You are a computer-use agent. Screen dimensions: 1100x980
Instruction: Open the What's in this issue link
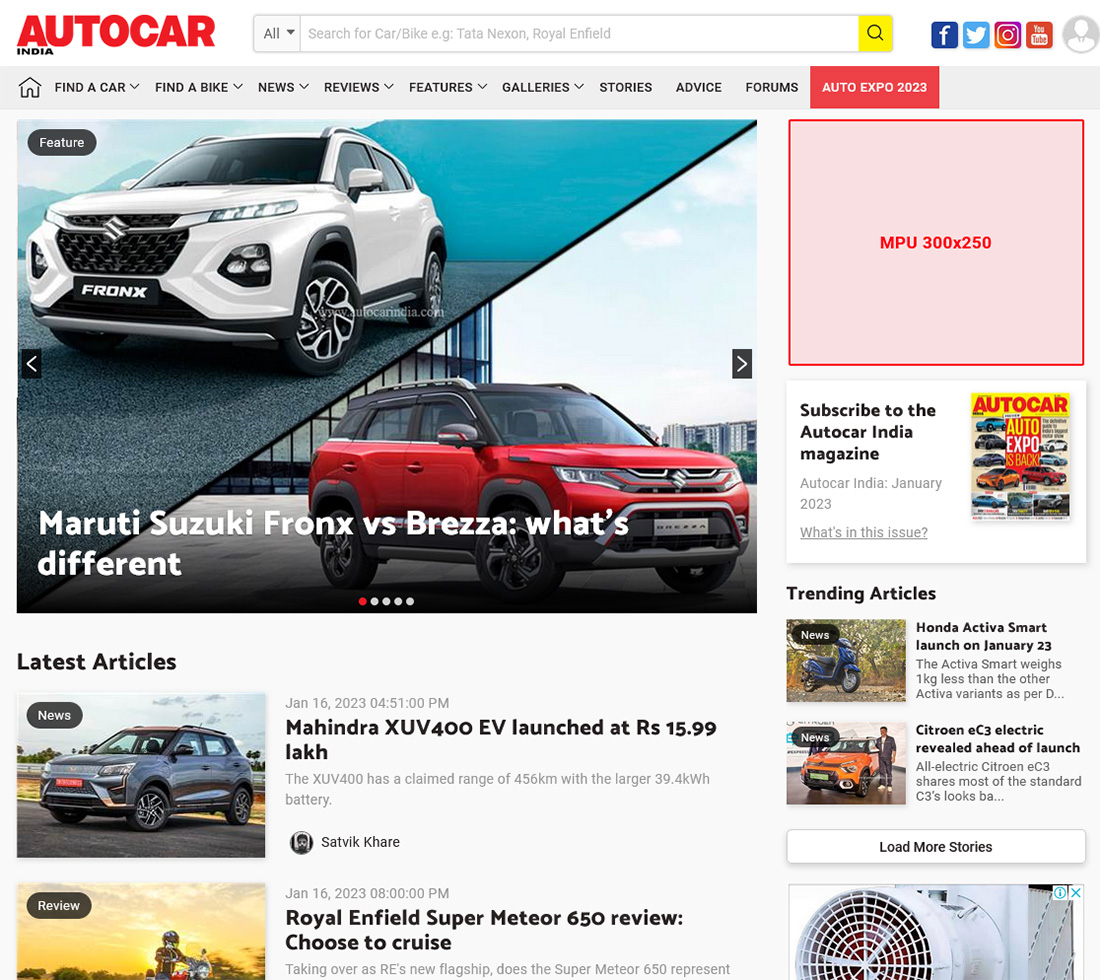tap(864, 532)
